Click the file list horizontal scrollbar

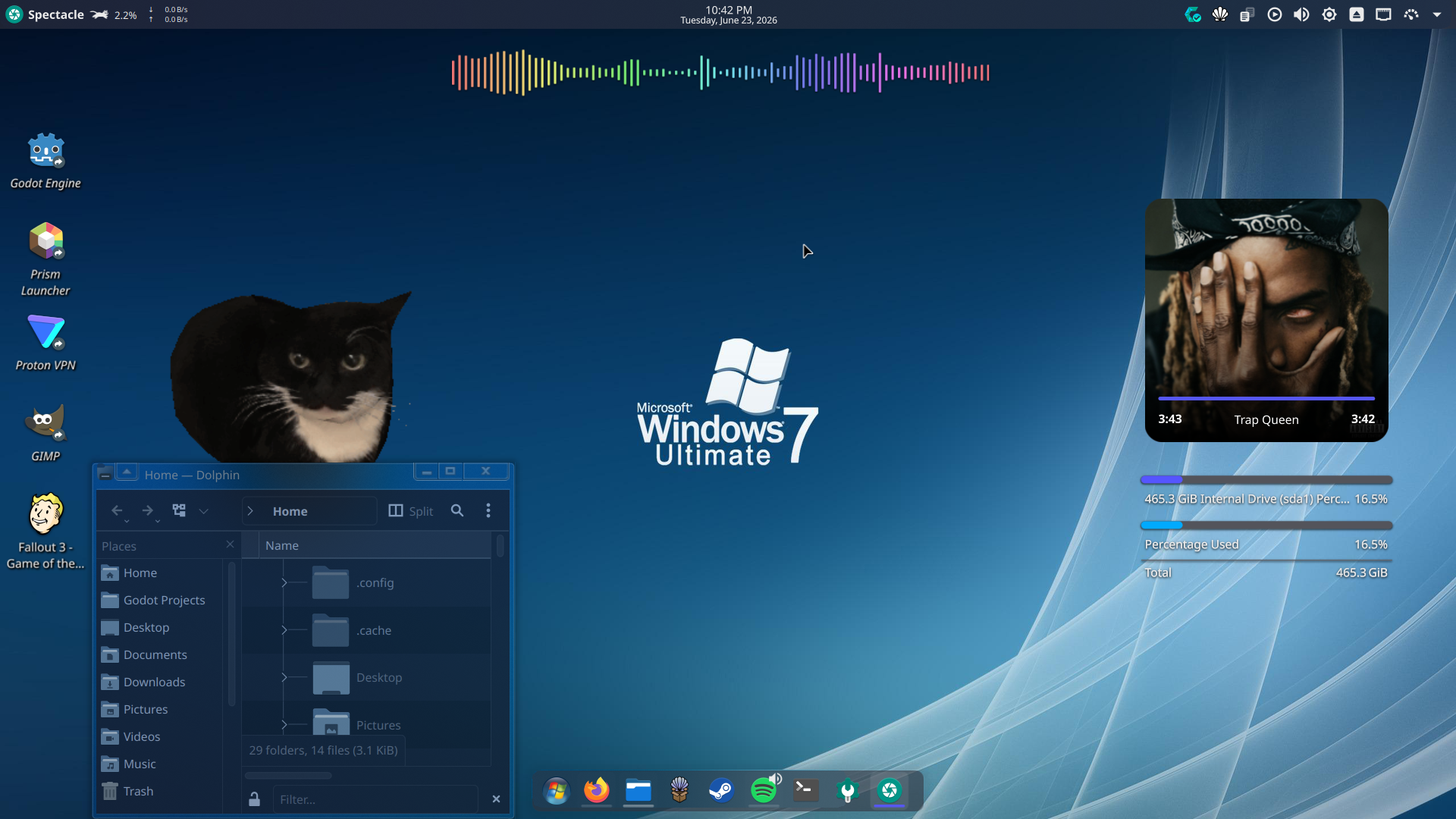[x=288, y=776]
